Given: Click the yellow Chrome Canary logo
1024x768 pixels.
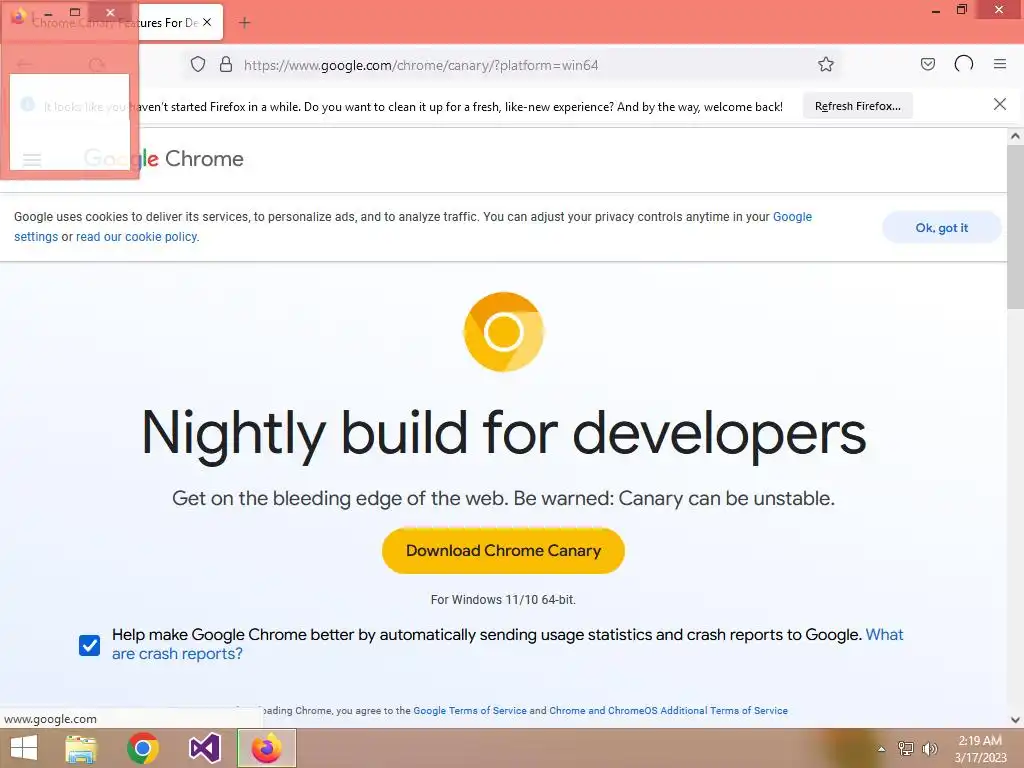Looking at the screenshot, I should tap(504, 332).
